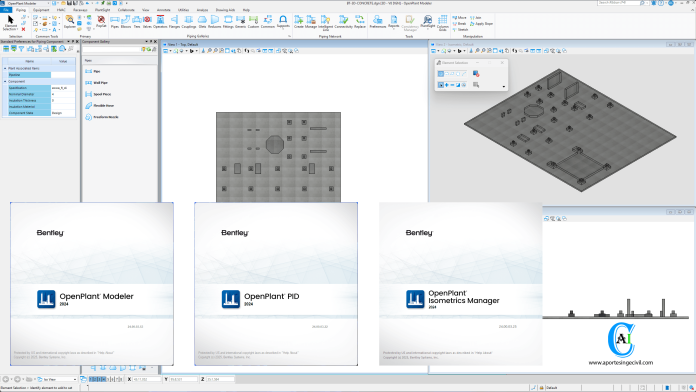Click the Move manipulation tool

tap(459, 18)
